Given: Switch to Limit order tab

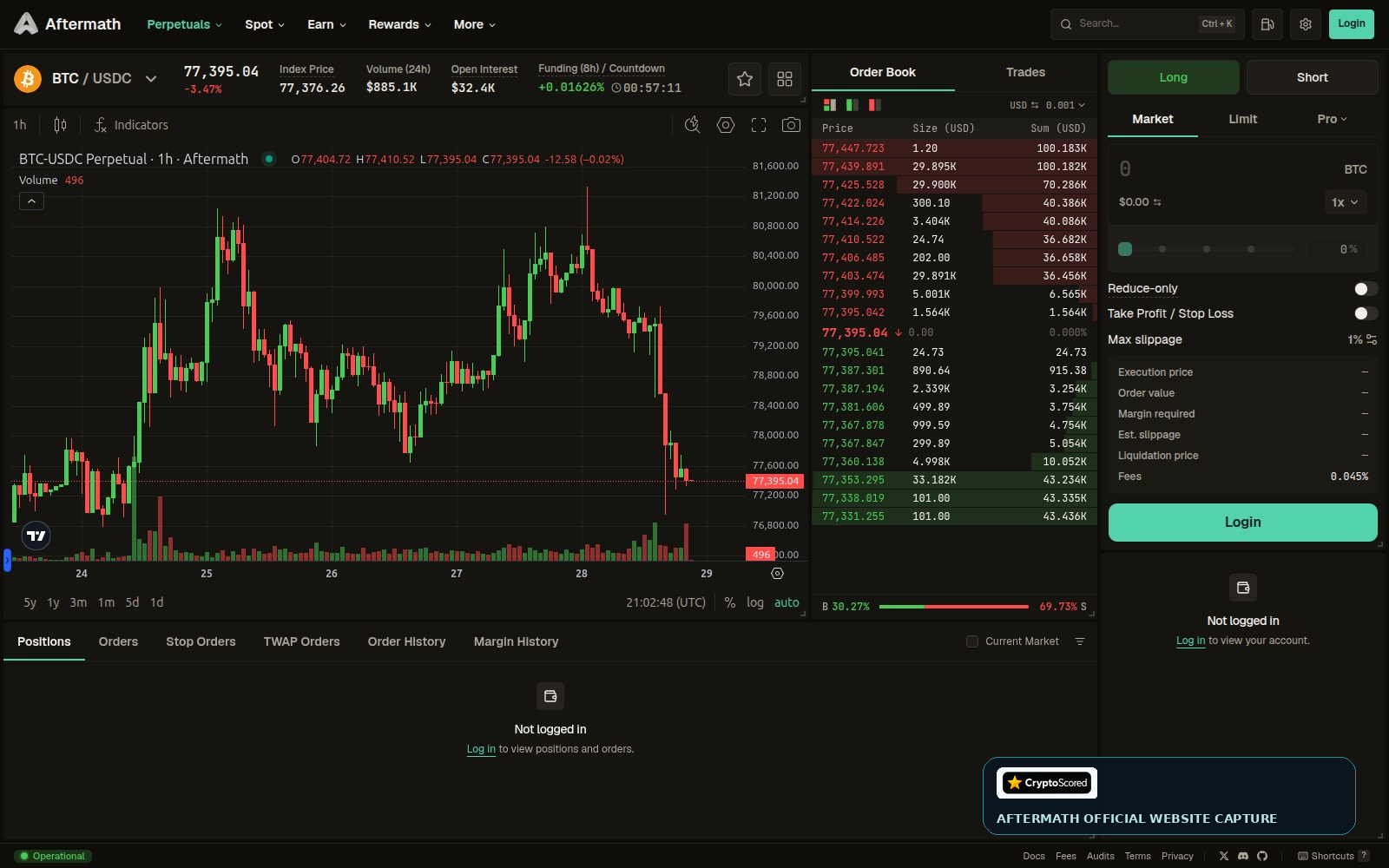Looking at the screenshot, I should coord(1242,119).
